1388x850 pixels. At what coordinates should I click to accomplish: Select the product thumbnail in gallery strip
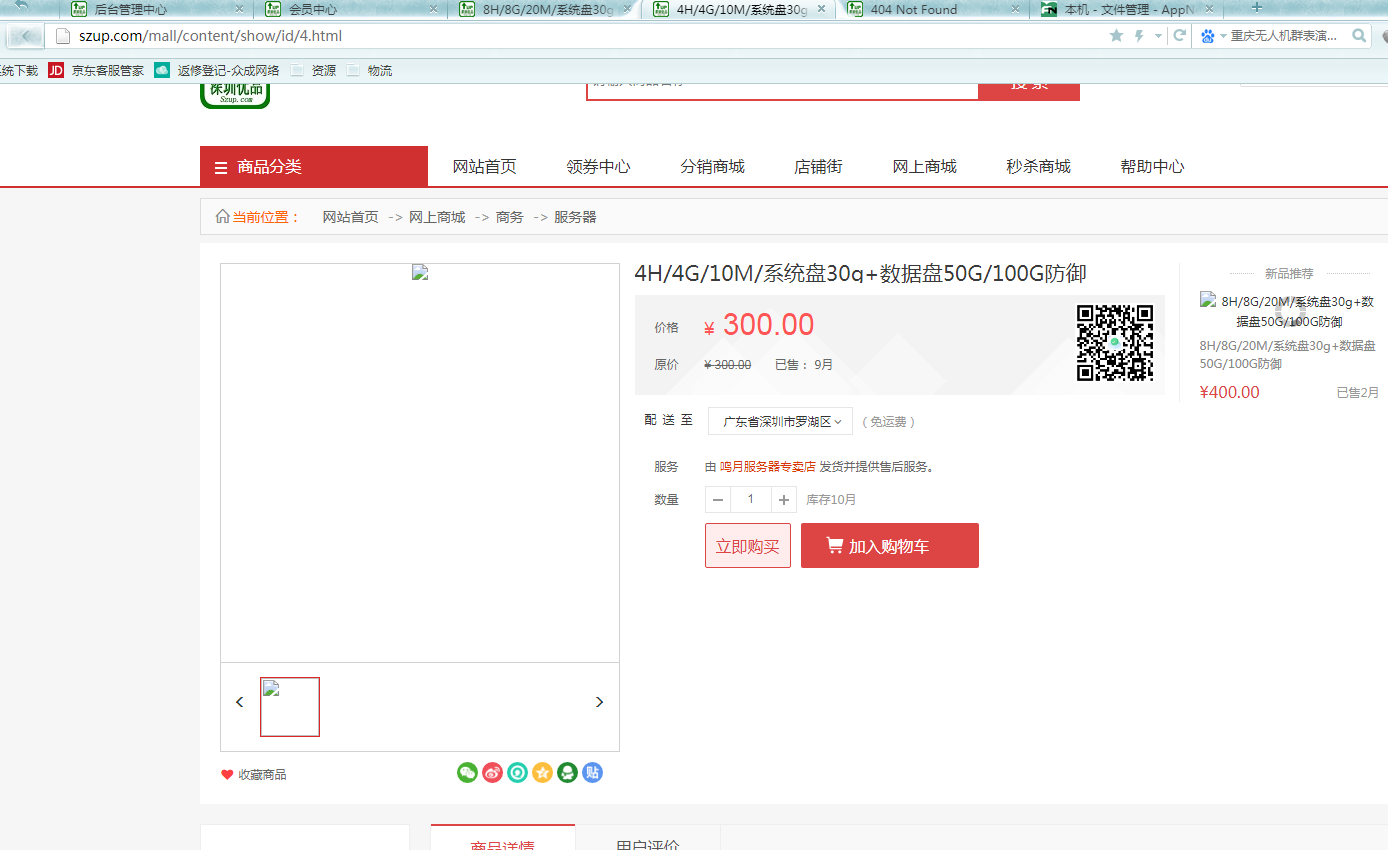[290, 707]
